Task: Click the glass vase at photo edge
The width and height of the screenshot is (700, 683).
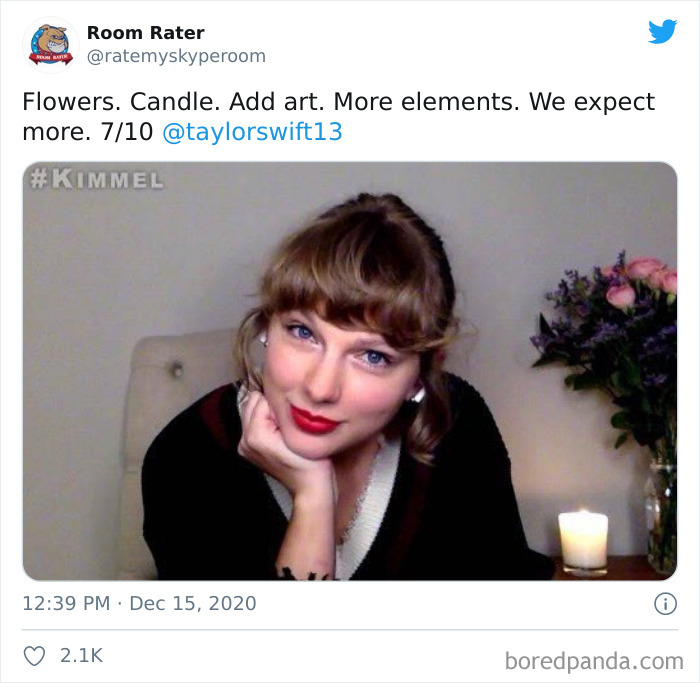Action: [661, 518]
